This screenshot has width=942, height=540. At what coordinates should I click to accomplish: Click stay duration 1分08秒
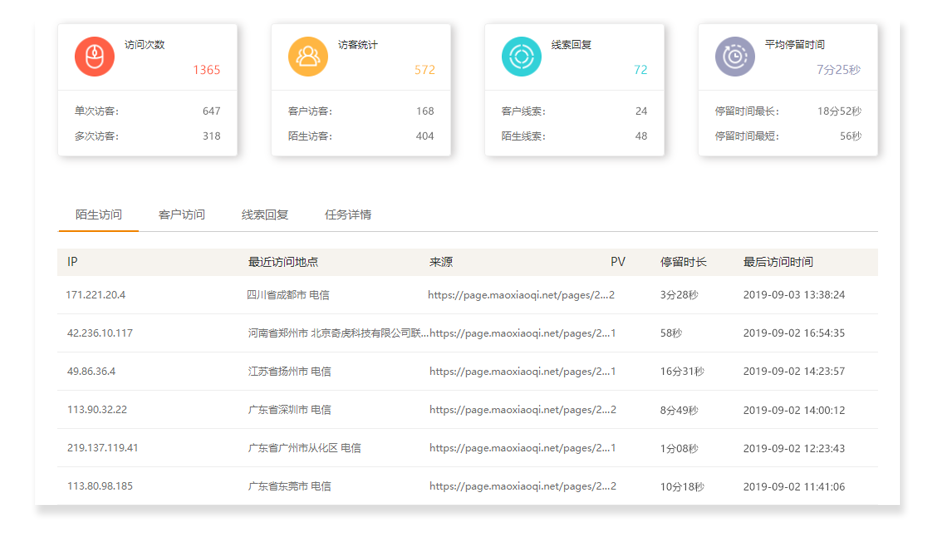click(x=679, y=448)
